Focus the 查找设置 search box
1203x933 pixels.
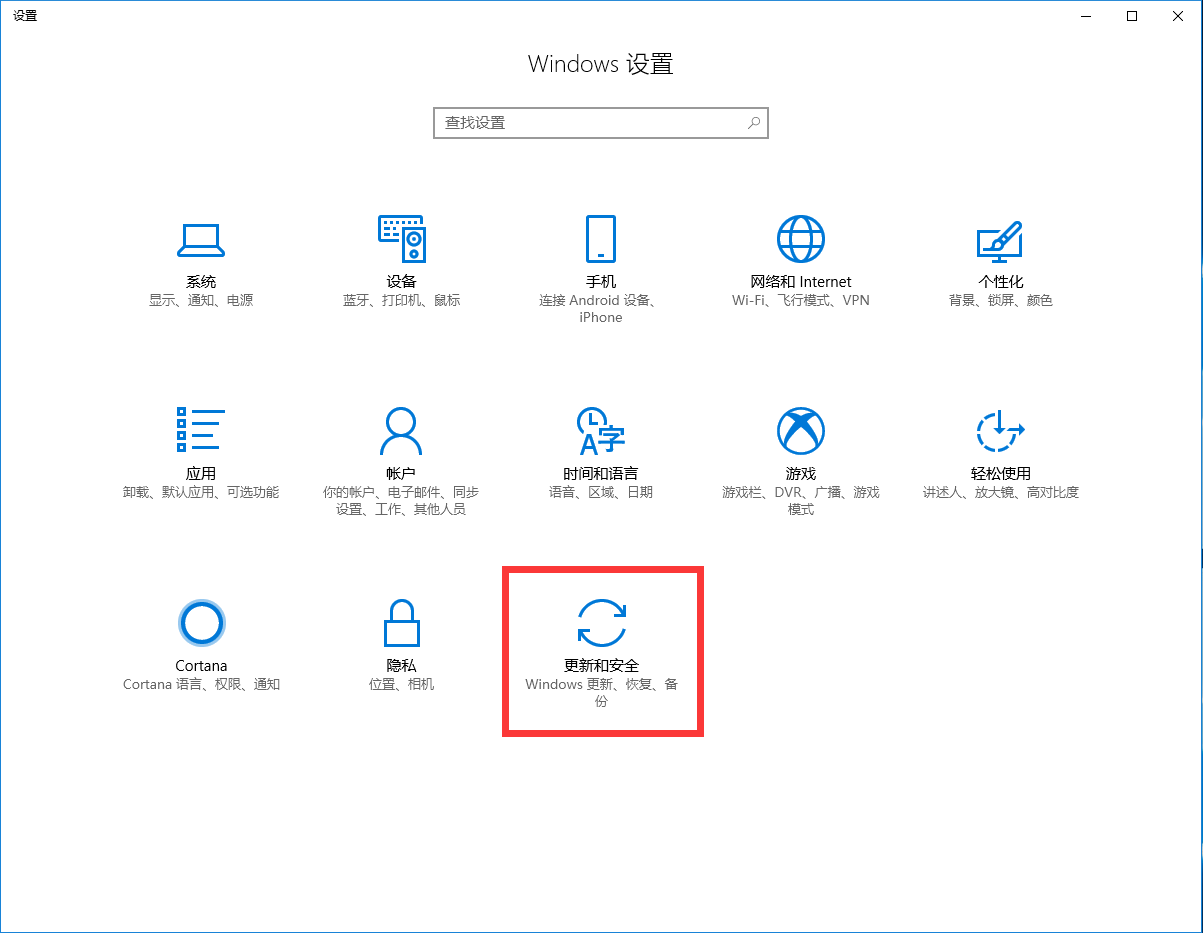[x=601, y=123]
